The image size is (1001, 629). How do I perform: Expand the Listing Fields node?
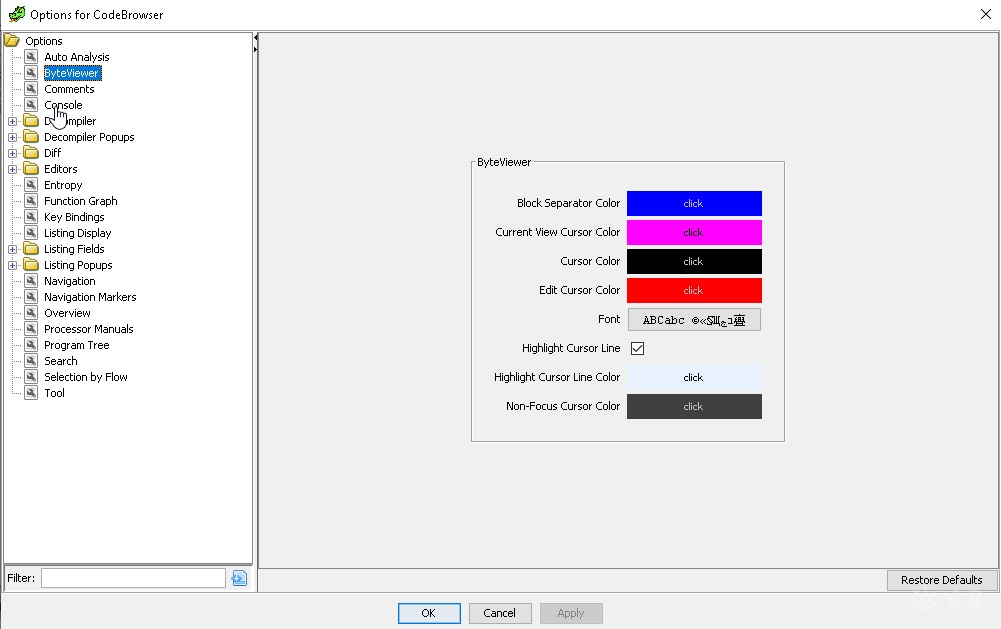pyautogui.click(x=12, y=248)
